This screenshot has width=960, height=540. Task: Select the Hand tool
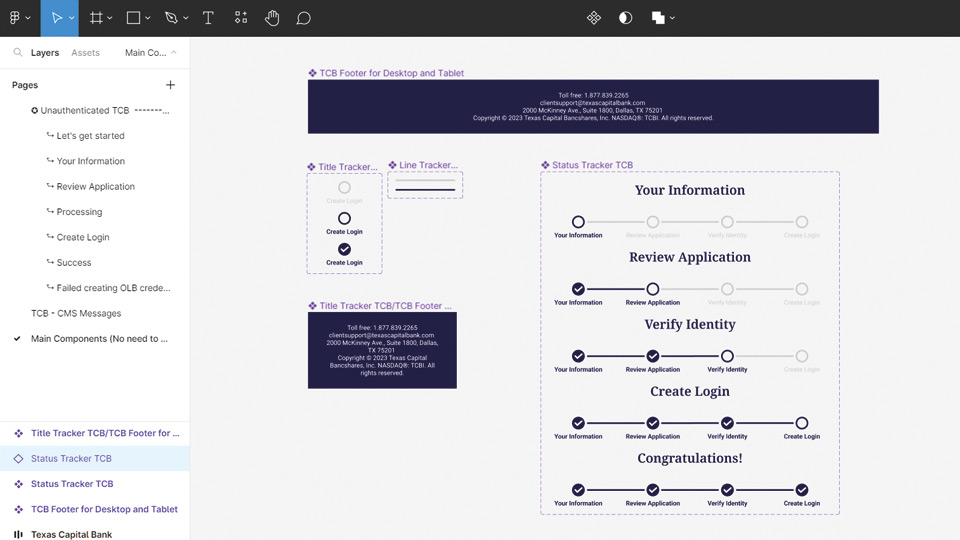[272, 18]
